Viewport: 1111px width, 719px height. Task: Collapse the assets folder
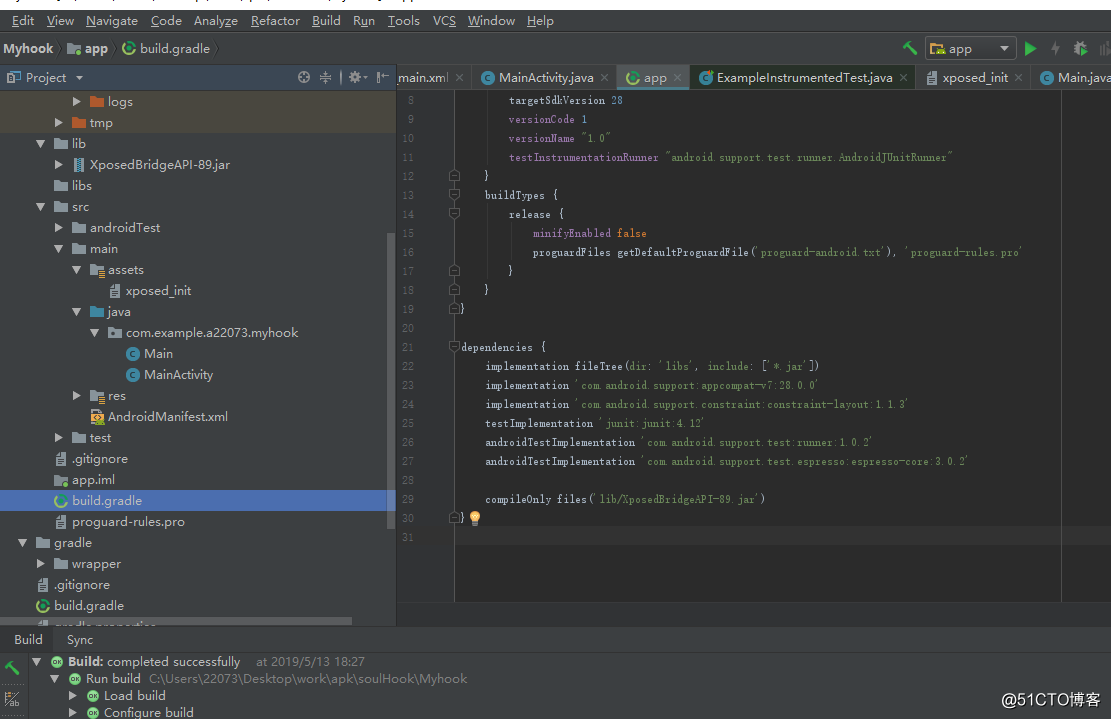tap(77, 270)
